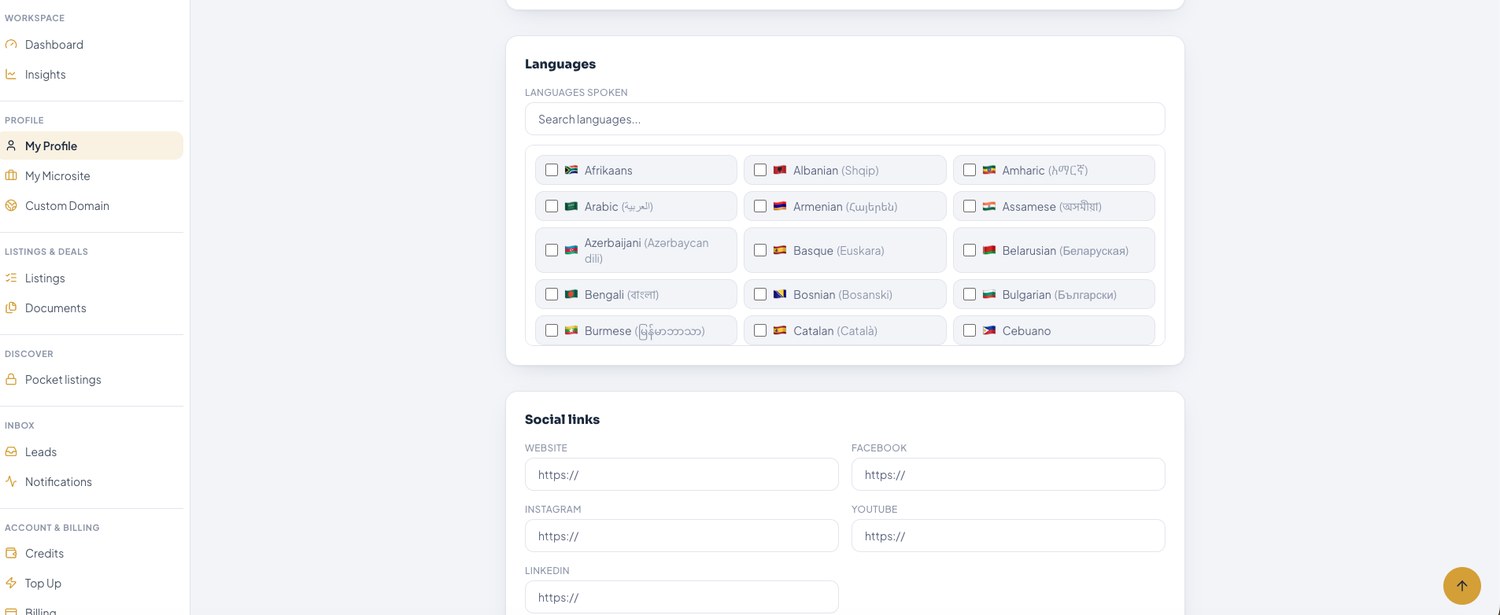Enable the Basque (Euskara) checkbox

pos(760,250)
